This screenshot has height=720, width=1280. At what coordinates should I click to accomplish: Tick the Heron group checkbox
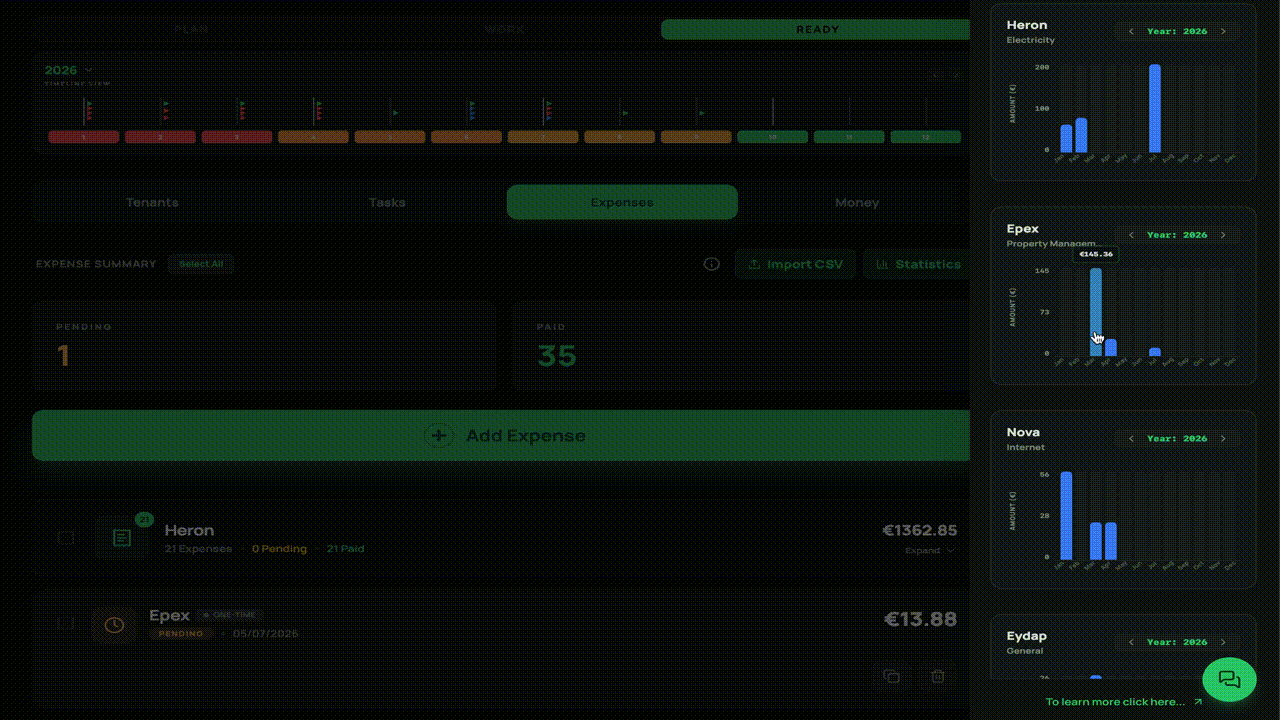[x=66, y=537]
